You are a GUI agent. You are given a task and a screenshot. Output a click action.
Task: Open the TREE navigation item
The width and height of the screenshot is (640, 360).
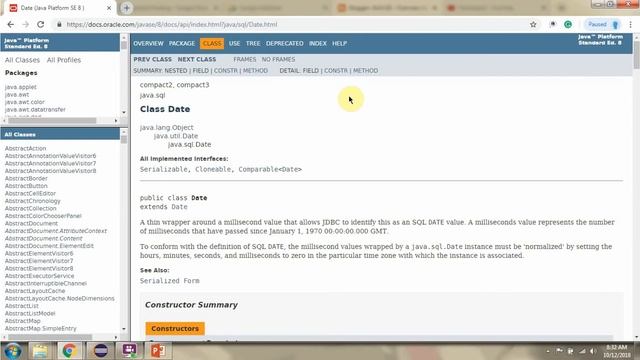[253, 43]
